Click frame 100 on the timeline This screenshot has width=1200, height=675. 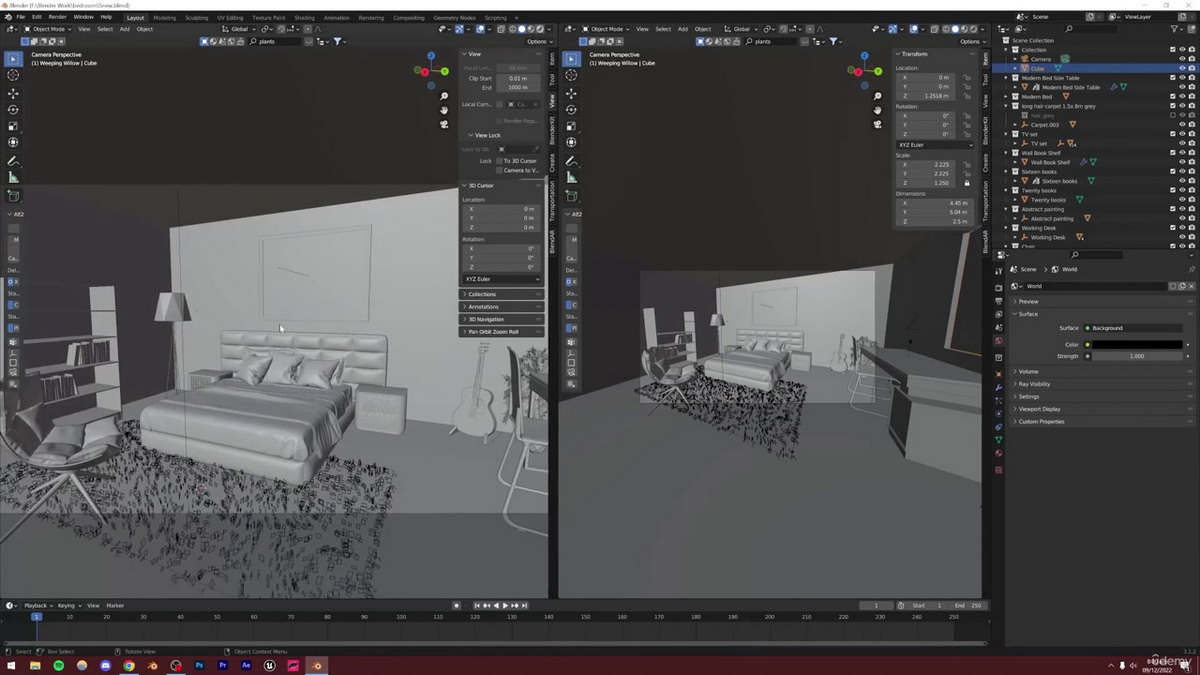(x=402, y=616)
